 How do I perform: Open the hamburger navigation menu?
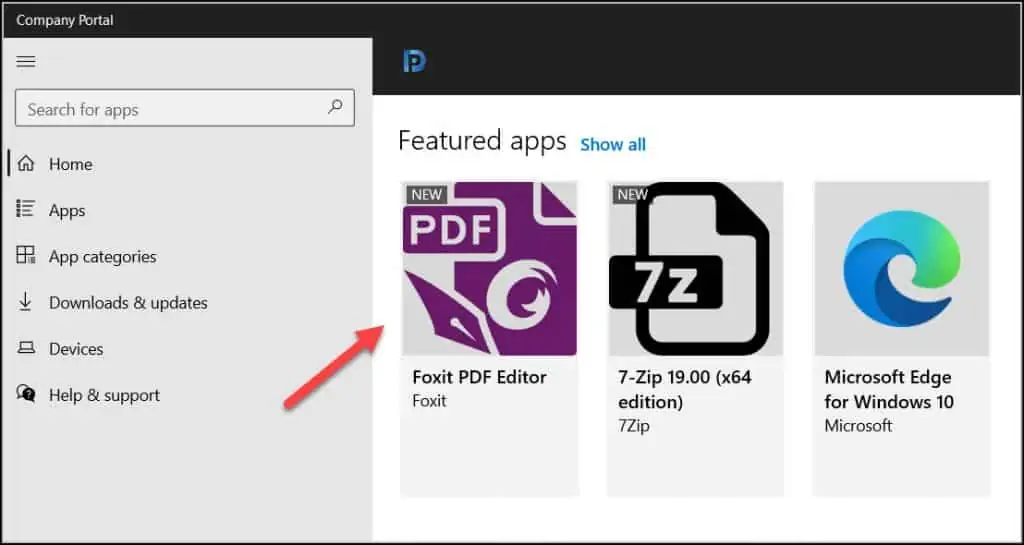click(25, 61)
